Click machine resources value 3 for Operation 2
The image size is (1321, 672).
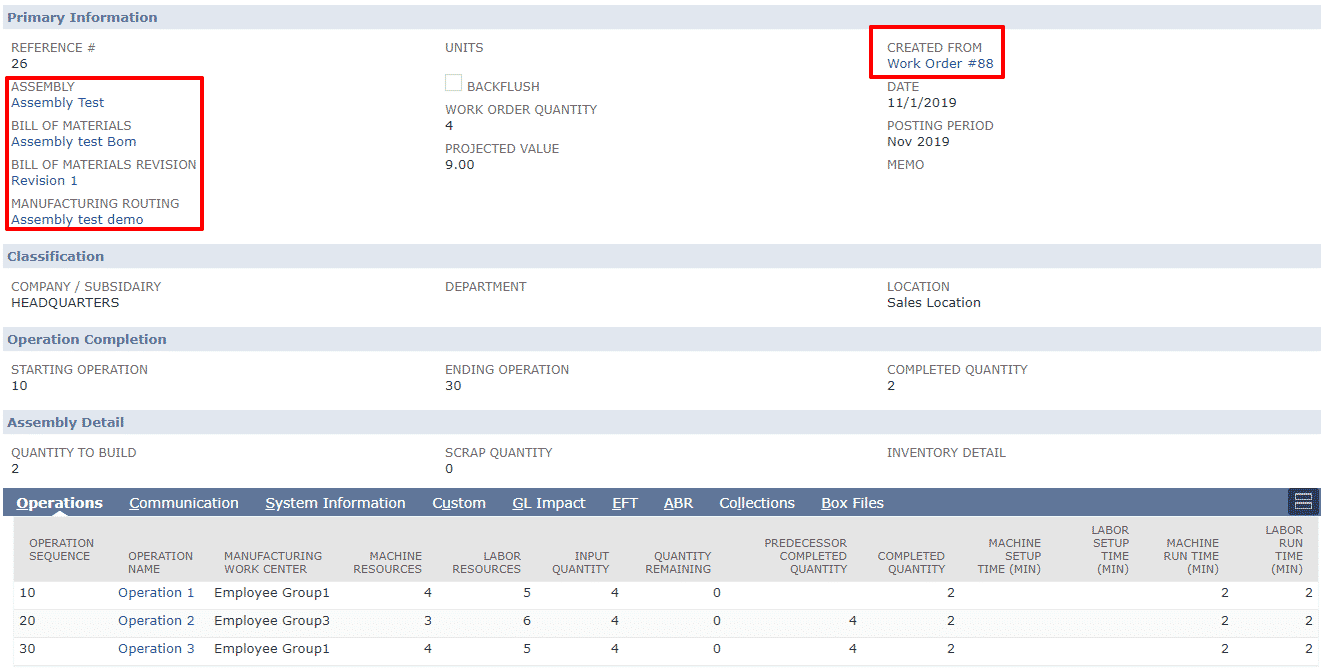(x=428, y=621)
